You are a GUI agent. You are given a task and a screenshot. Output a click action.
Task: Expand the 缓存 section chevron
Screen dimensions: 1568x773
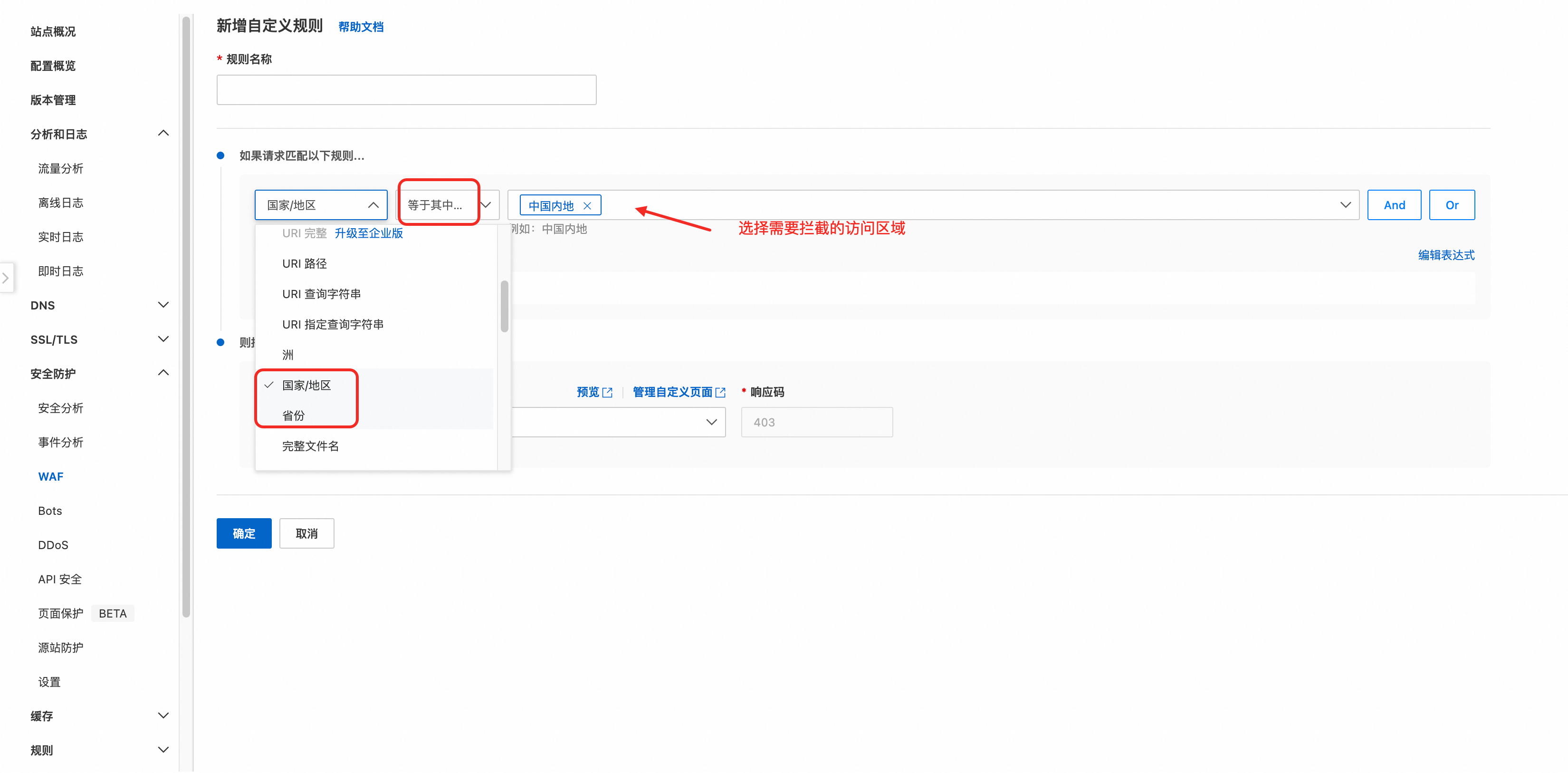pos(163,715)
